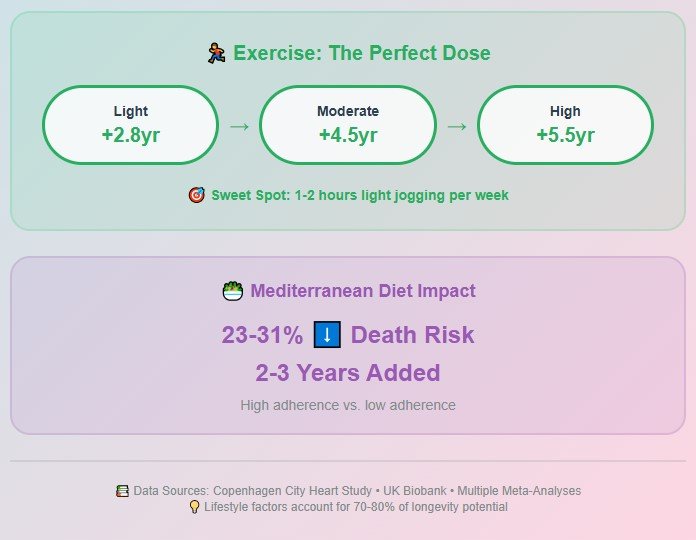Screen dimensions: 696x540
Task: Click the light bulb icon
Action: point(194,507)
